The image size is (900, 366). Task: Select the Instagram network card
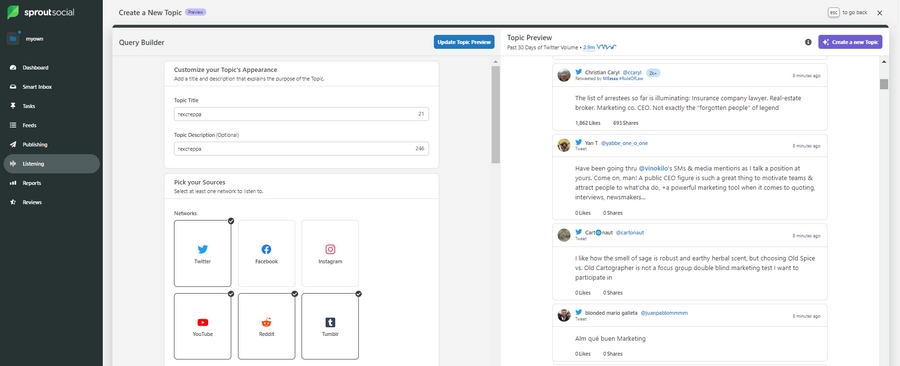[x=330, y=254]
